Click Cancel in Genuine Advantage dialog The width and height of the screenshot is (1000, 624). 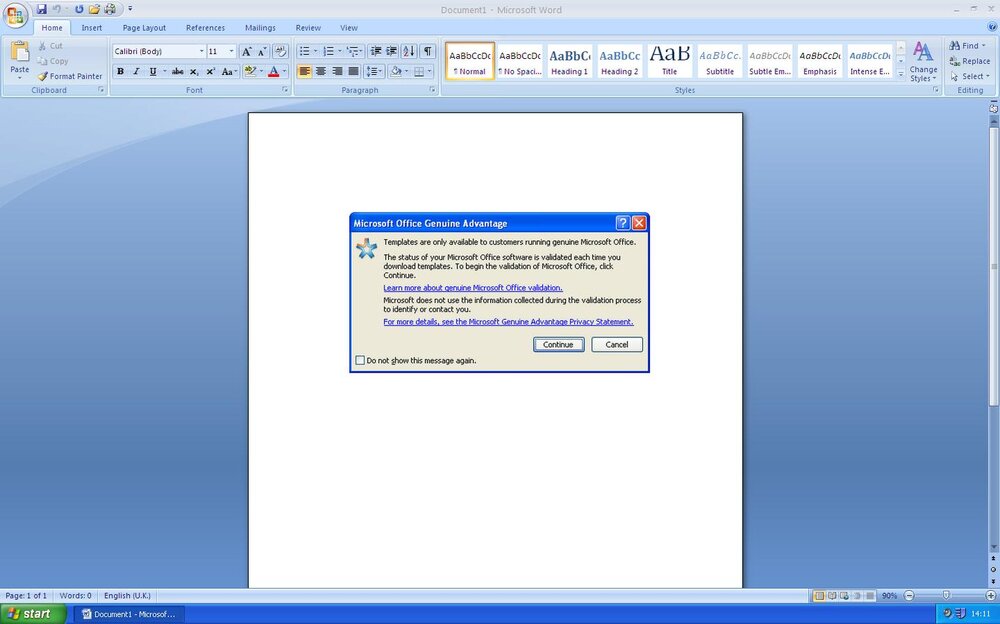pyautogui.click(x=617, y=345)
